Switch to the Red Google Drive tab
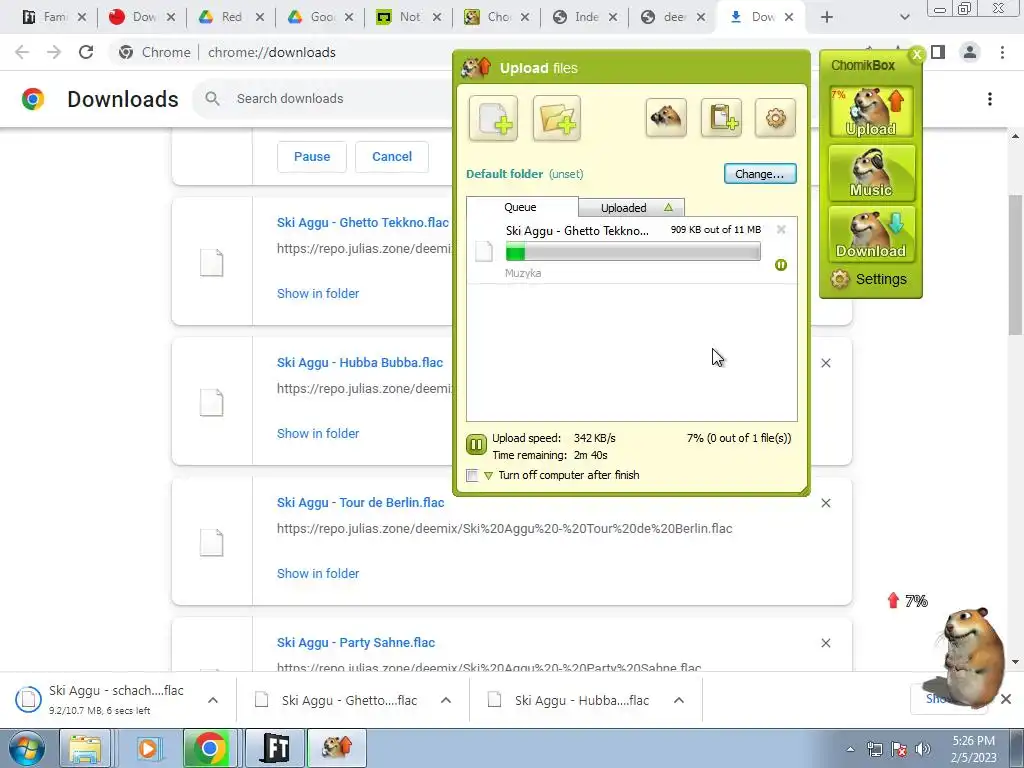 (231, 17)
